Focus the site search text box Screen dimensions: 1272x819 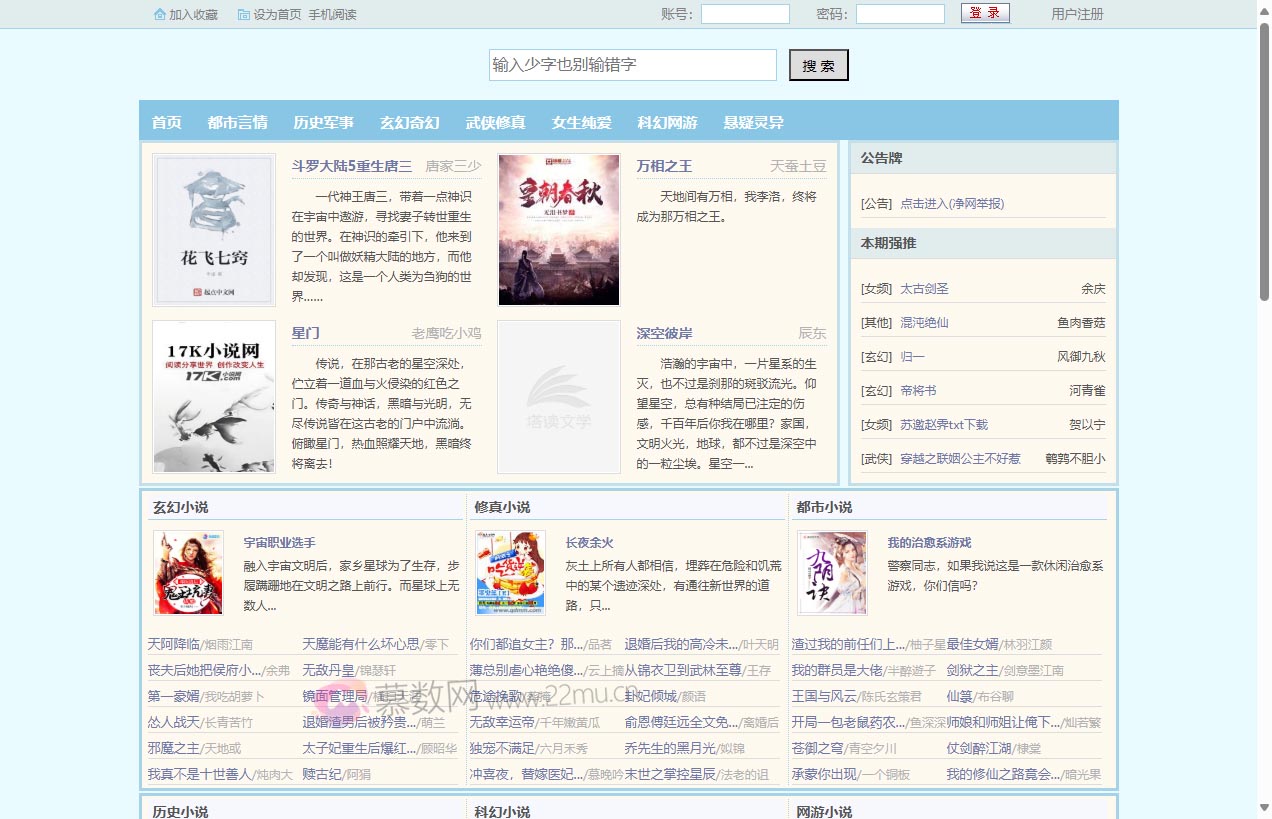pyautogui.click(x=632, y=64)
